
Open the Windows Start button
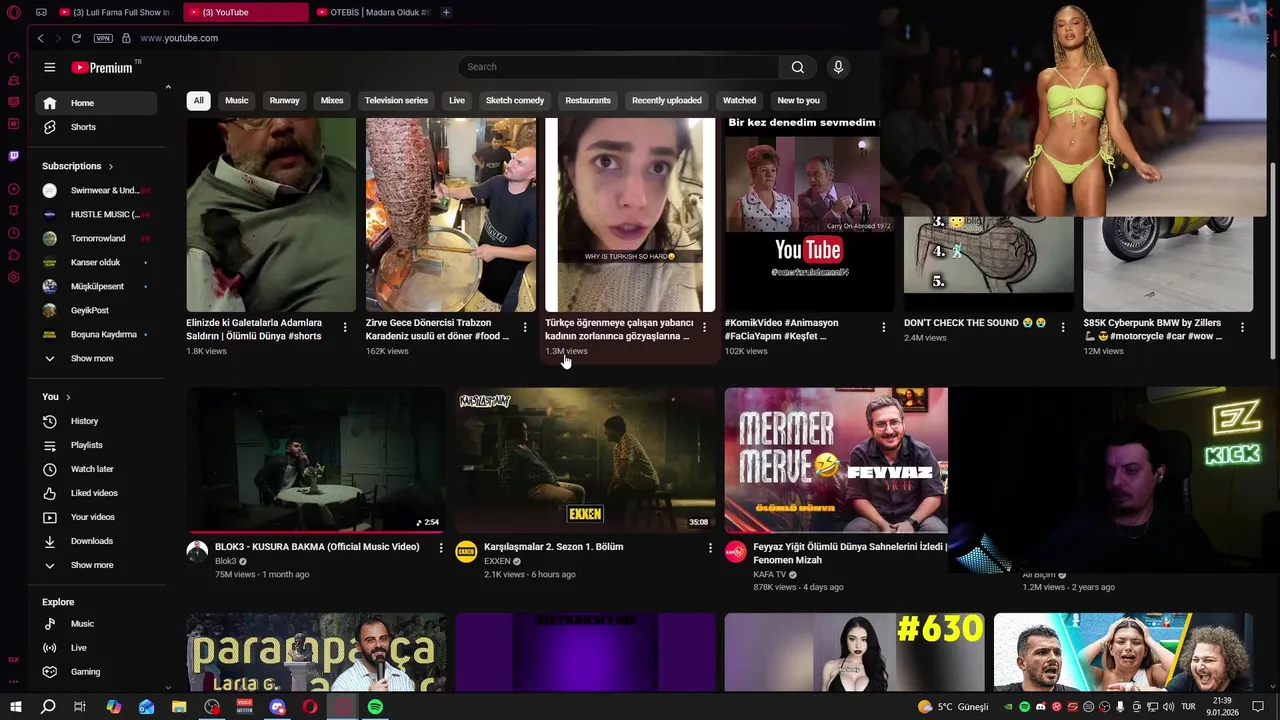pyautogui.click(x=15, y=707)
